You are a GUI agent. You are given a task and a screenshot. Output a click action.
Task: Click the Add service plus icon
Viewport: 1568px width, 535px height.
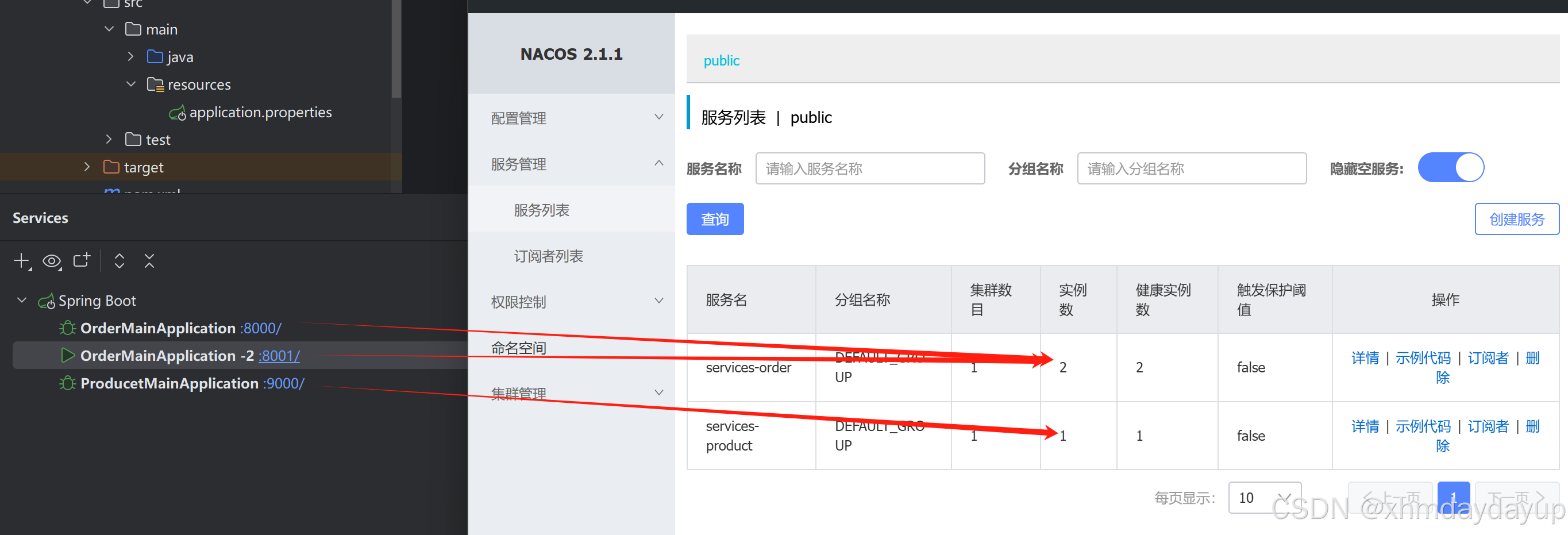(21, 260)
